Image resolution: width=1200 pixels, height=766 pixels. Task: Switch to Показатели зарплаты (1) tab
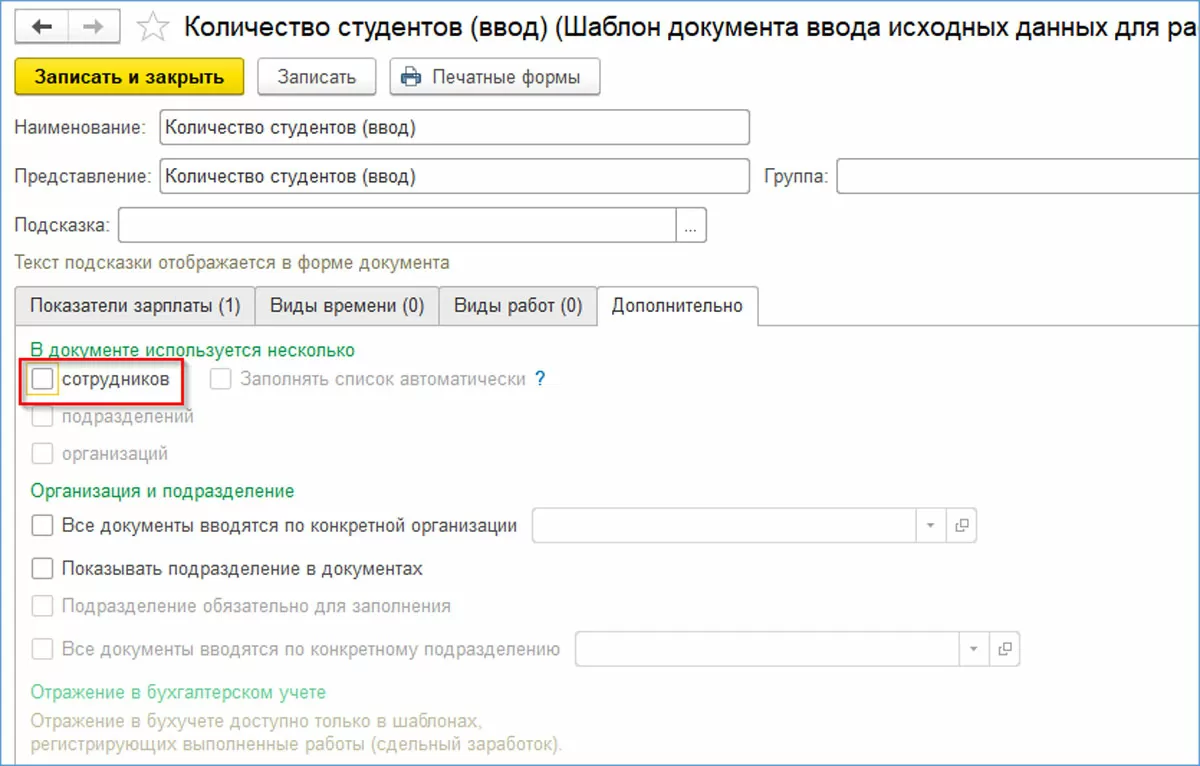(x=135, y=306)
